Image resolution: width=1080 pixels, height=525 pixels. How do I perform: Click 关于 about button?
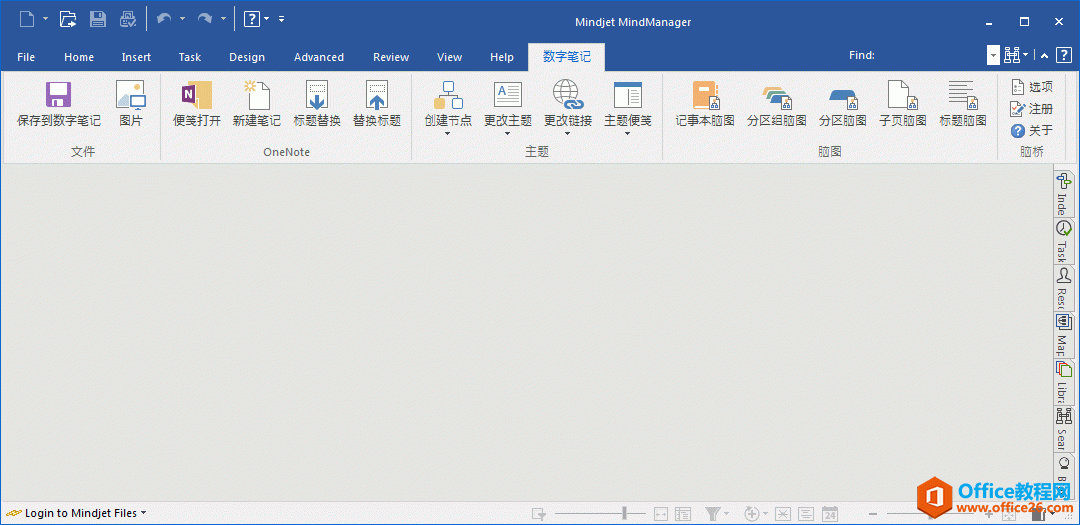pos(1031,130)
